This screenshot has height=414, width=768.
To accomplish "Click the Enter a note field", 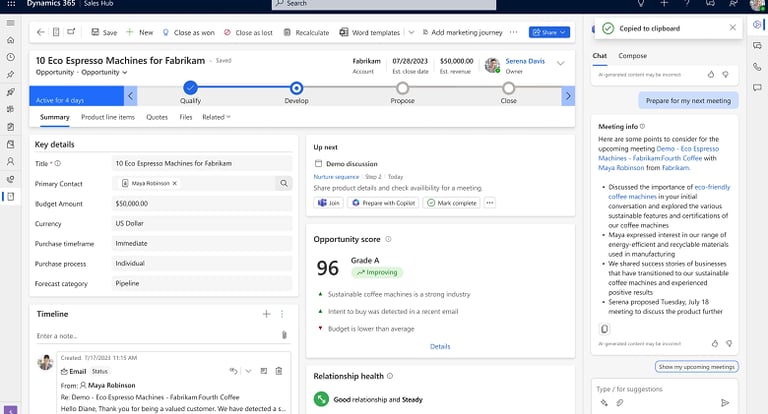I will point(157,336).
